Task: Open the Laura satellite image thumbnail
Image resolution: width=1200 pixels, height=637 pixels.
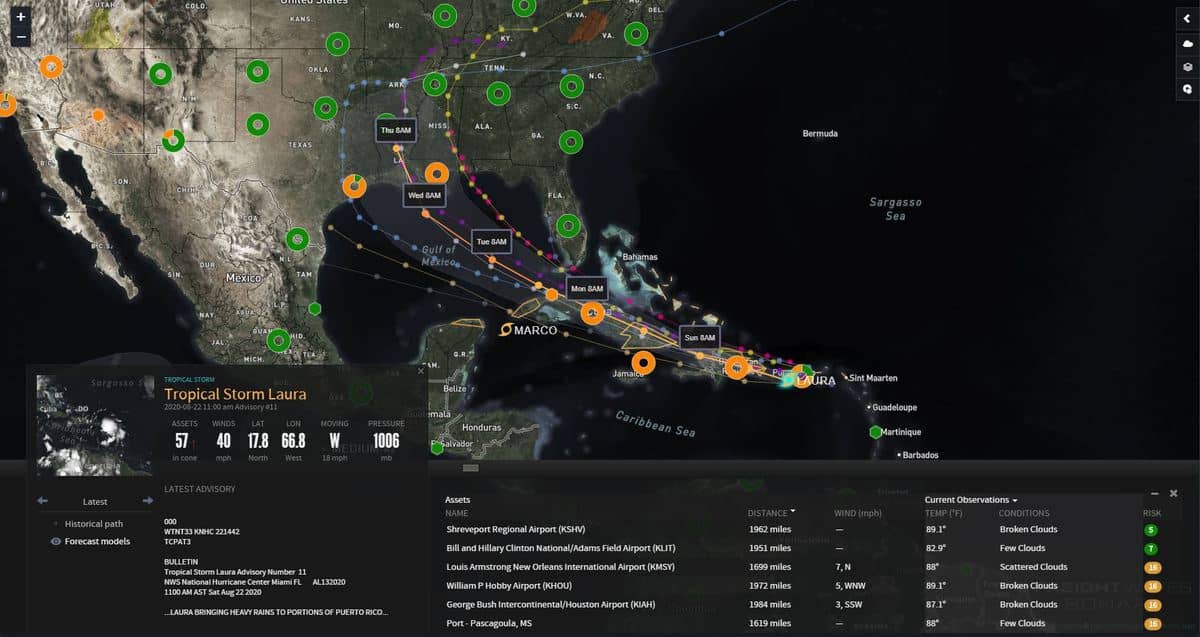Action: [95, 425]
